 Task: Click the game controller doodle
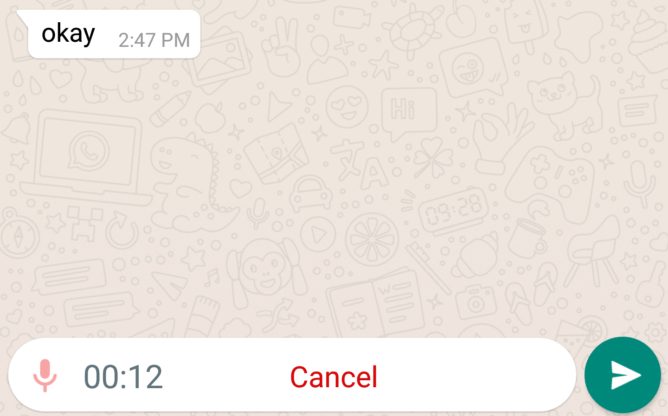550,184
